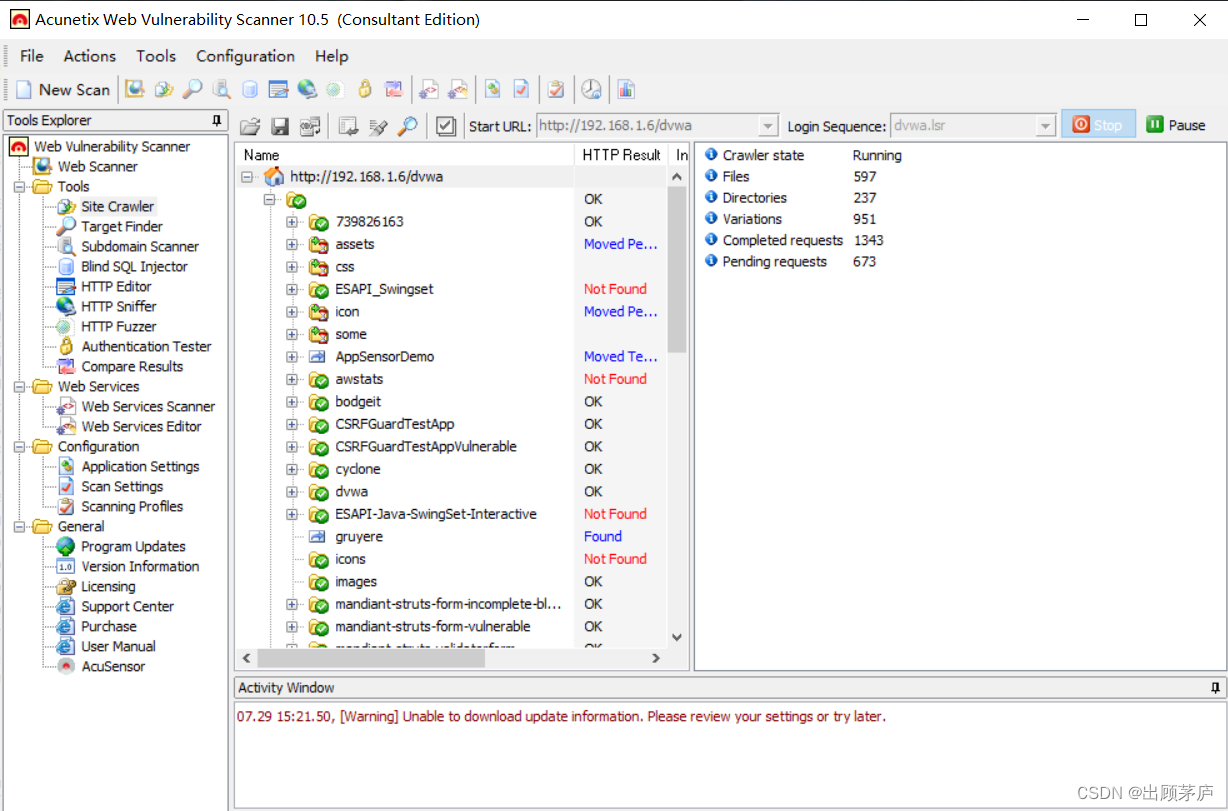
Task: Click the horizontal scrollbar right arrow
Action: click(656, 658)
